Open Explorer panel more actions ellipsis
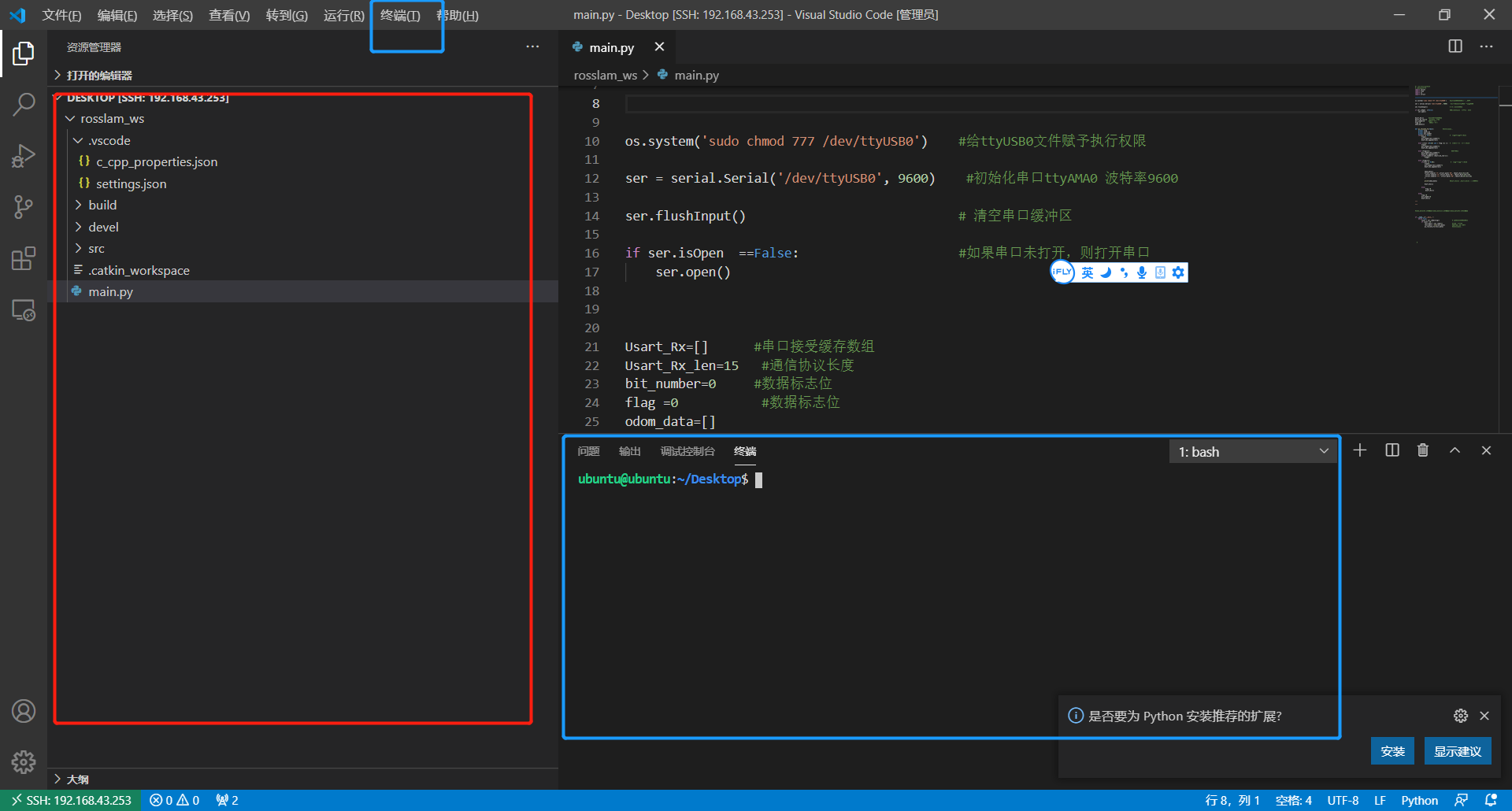The height and width of the screenshot is (811, 1512). click(x=533, y=46)
